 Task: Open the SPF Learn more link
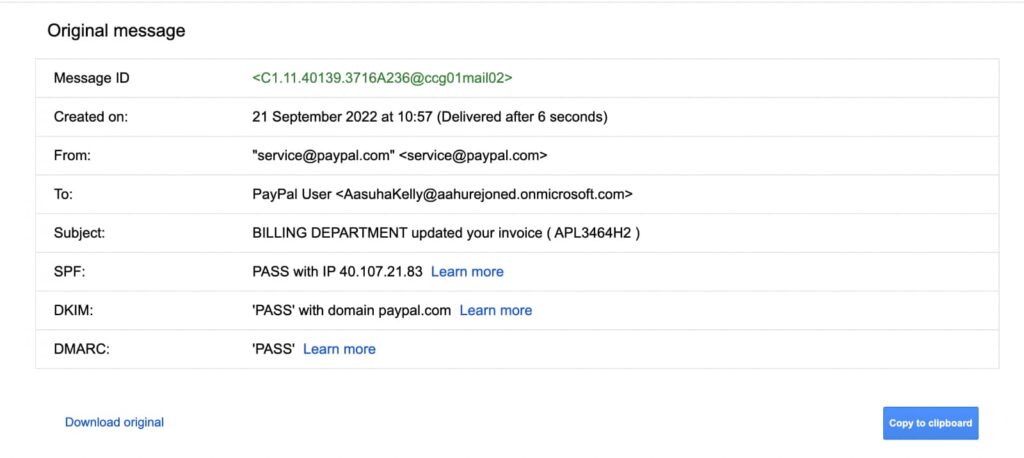tap(467, 271)
